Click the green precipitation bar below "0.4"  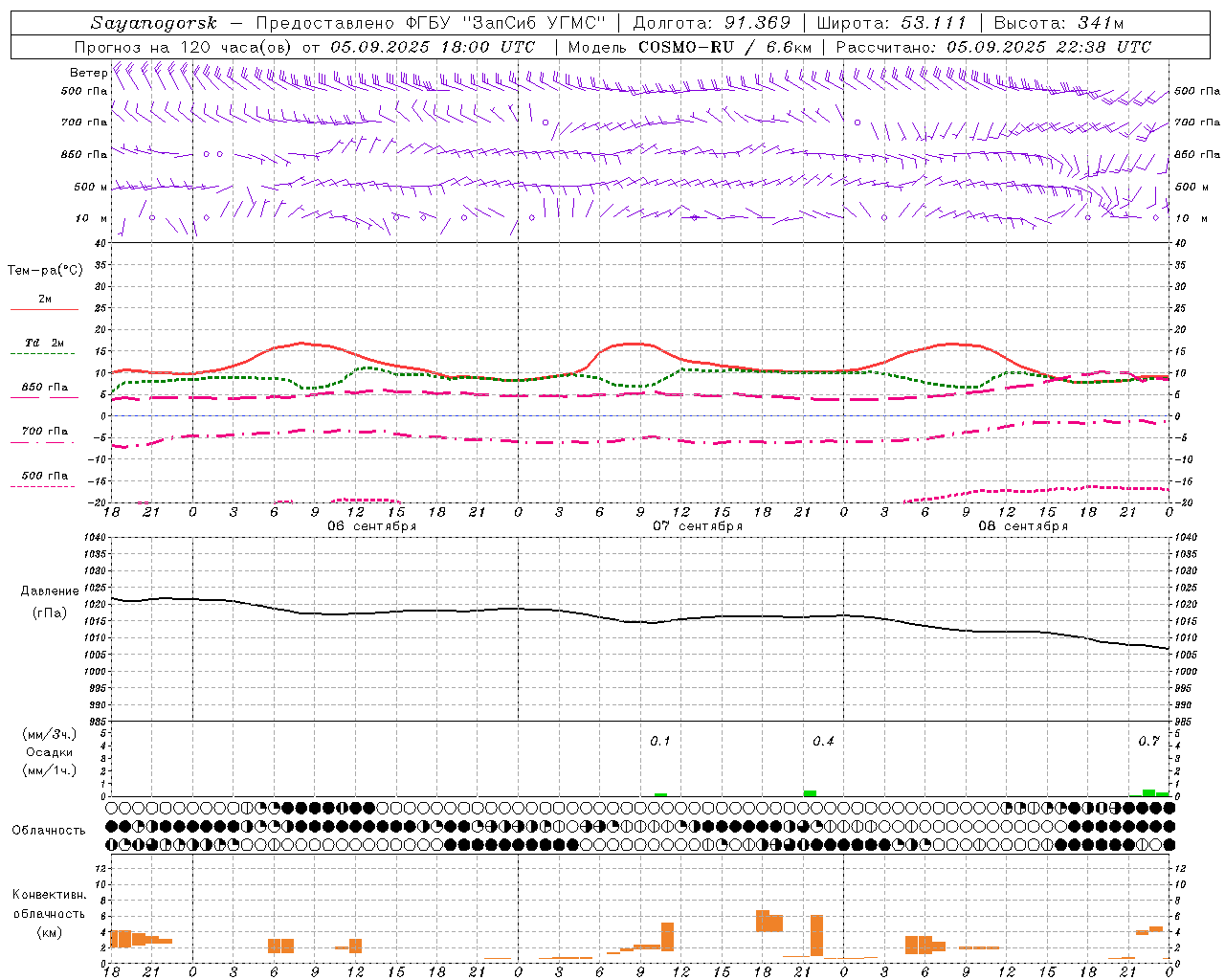810,793
